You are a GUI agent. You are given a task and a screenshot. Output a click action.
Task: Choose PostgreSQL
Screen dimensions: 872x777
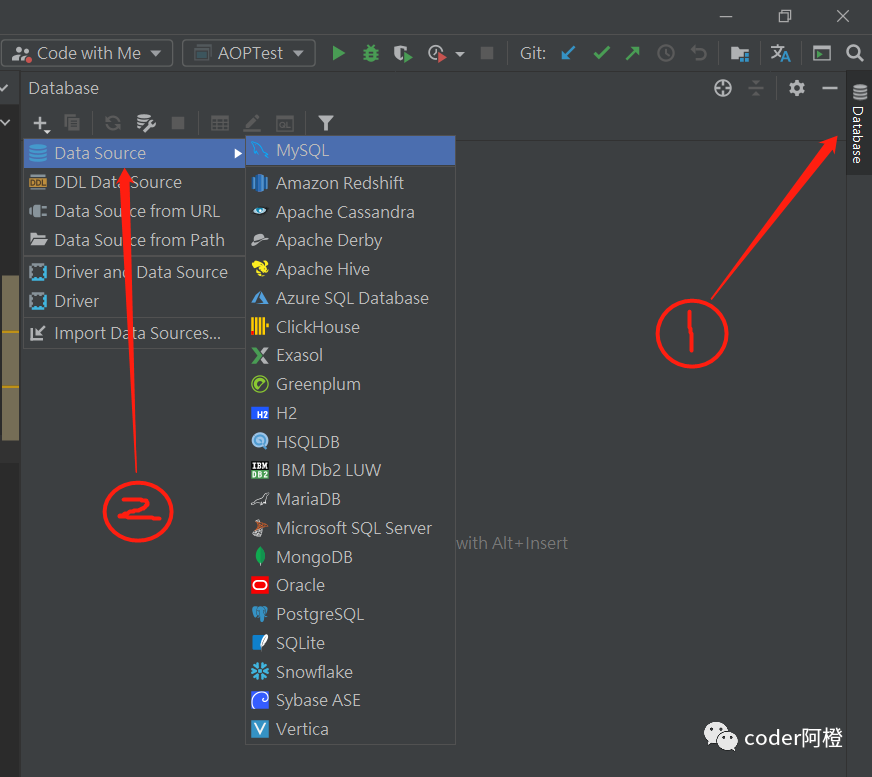click(350, 615)
